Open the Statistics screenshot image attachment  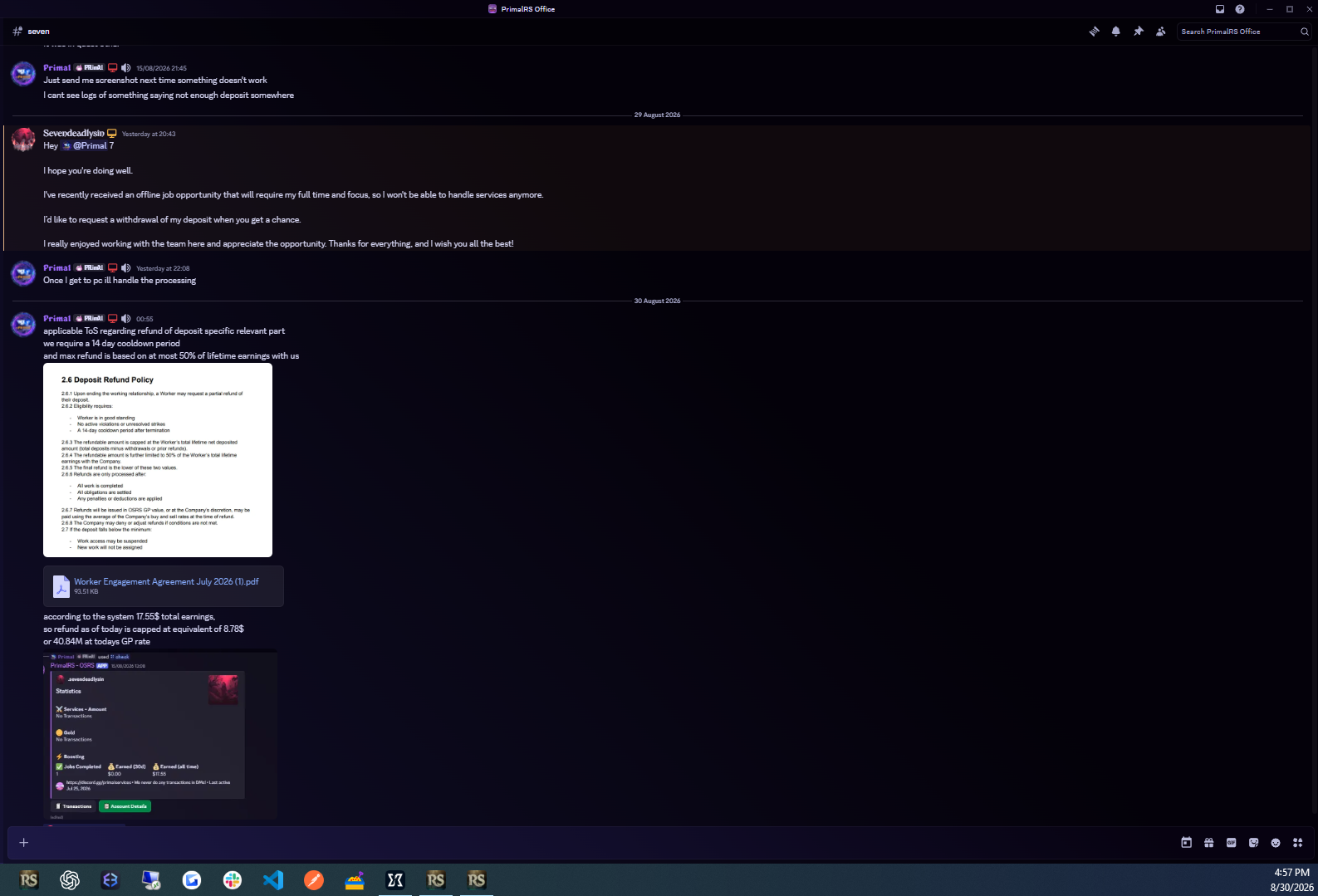click(160, 735)
